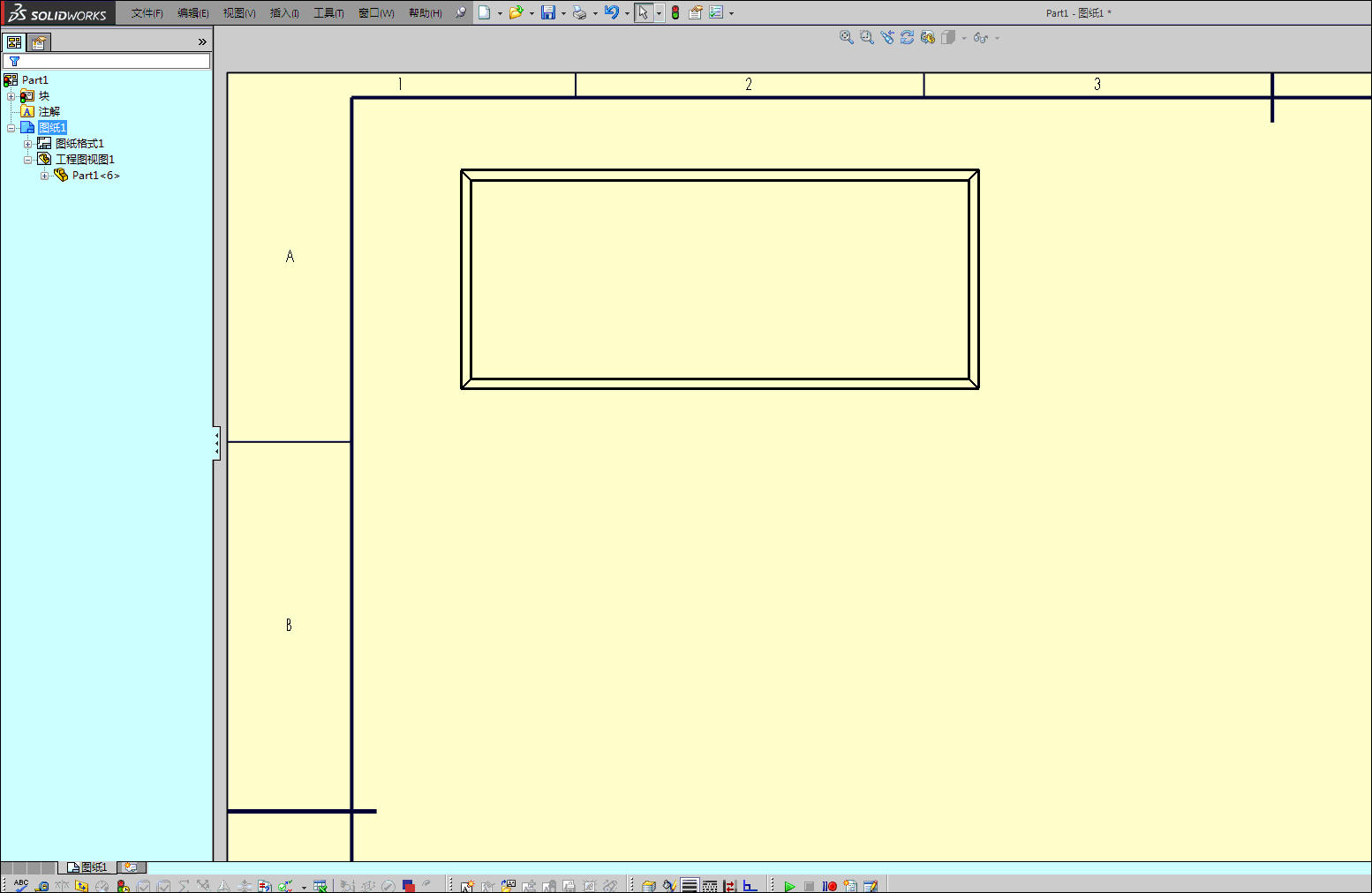Click the Layer Properties icon in bottom toolbar
The width and height of the screenshot is (1372, 893).
(x=649, y=886)
